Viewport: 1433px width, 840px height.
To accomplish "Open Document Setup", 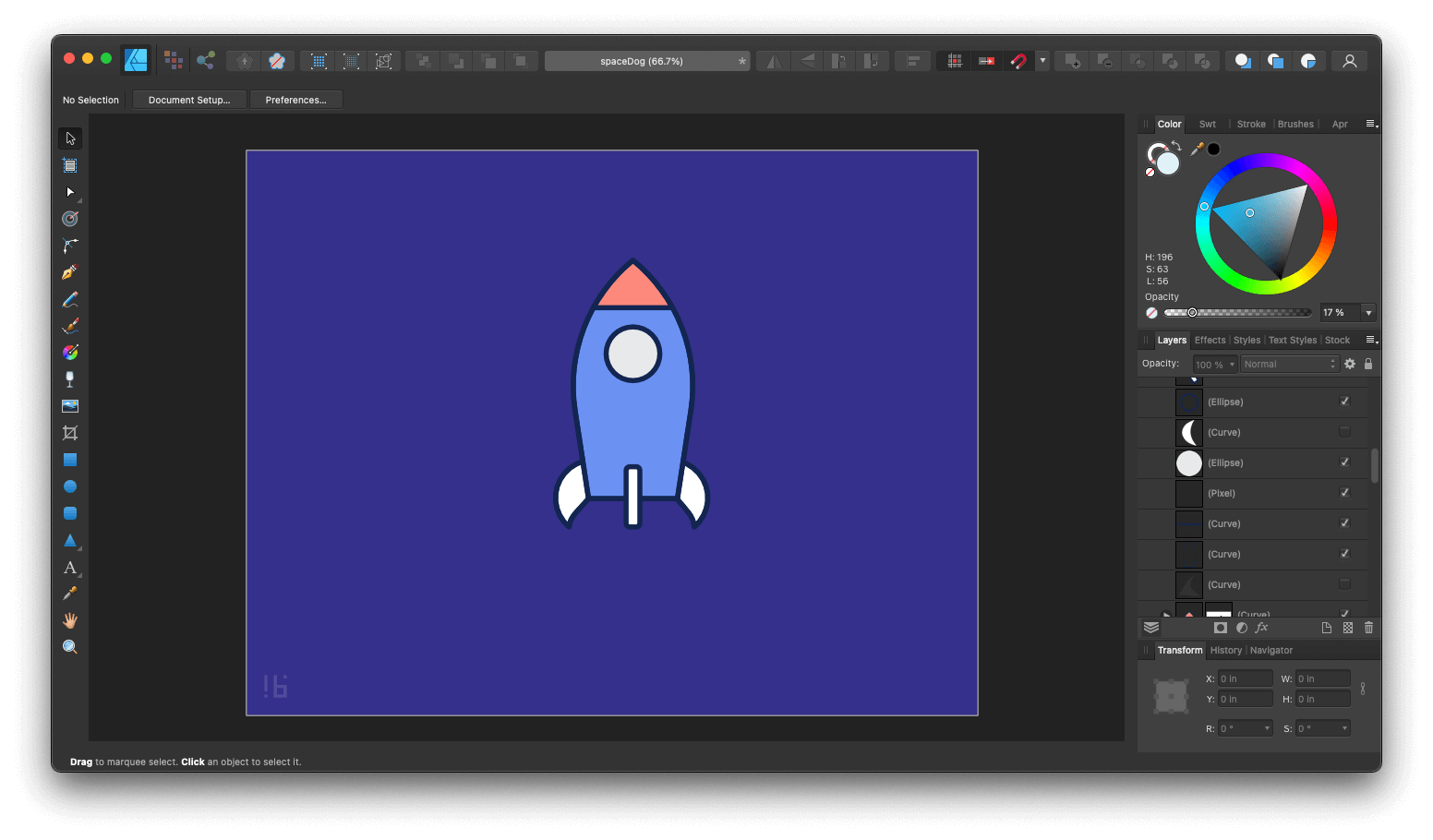I will click(188, 100).
